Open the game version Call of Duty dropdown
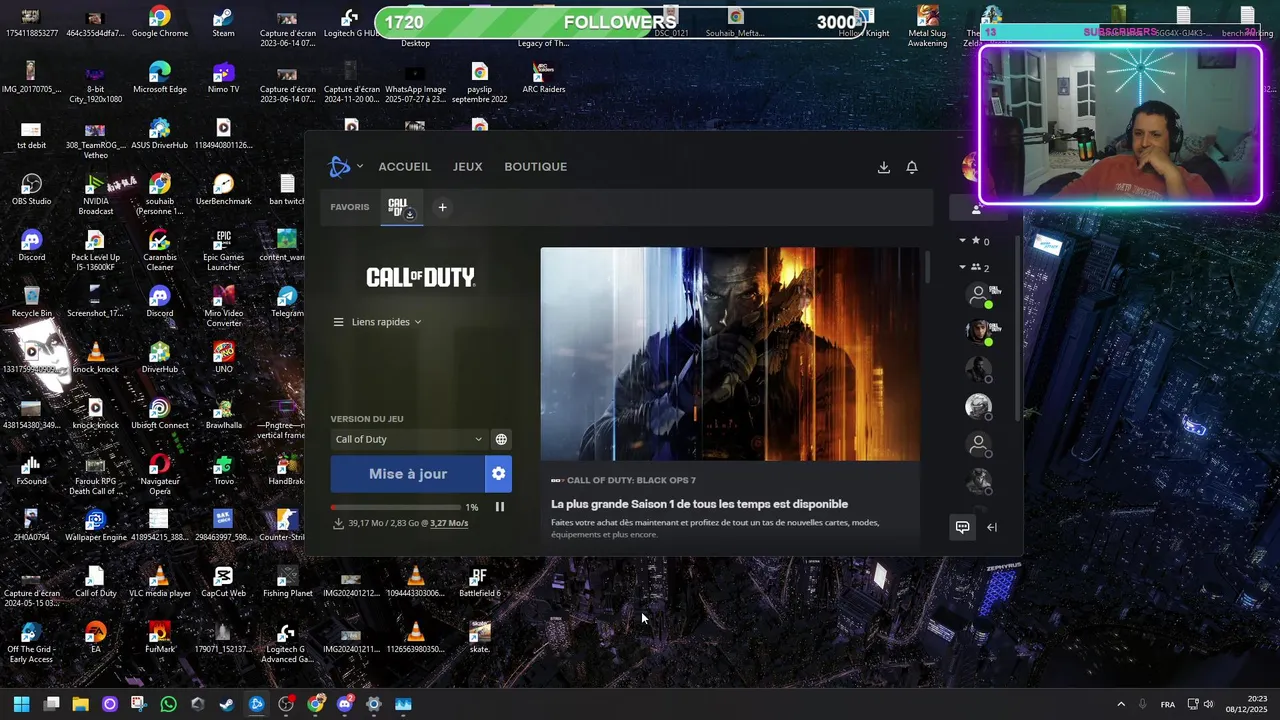The image size is (1280, 720). (x=408, y=439)
